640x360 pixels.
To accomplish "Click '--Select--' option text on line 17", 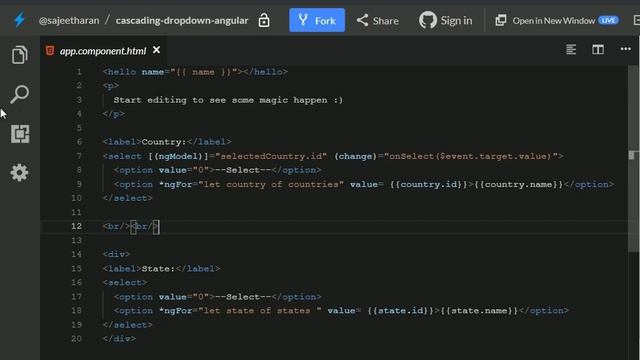I will 243,297.
